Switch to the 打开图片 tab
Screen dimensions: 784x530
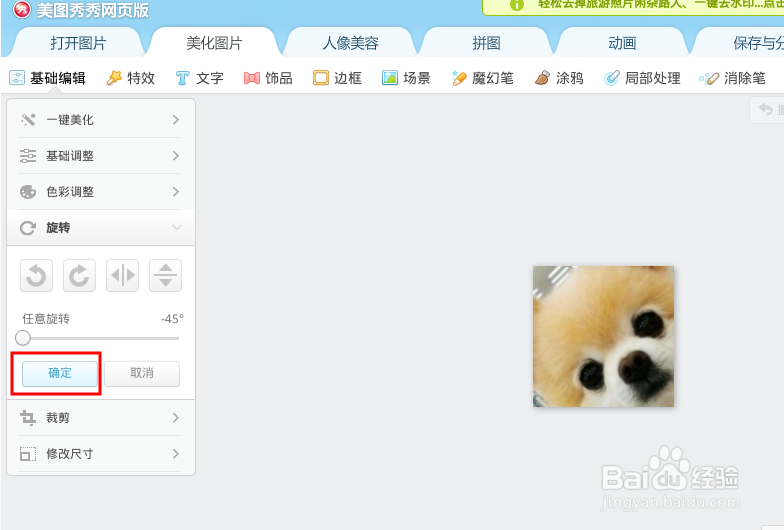point(78,43)
